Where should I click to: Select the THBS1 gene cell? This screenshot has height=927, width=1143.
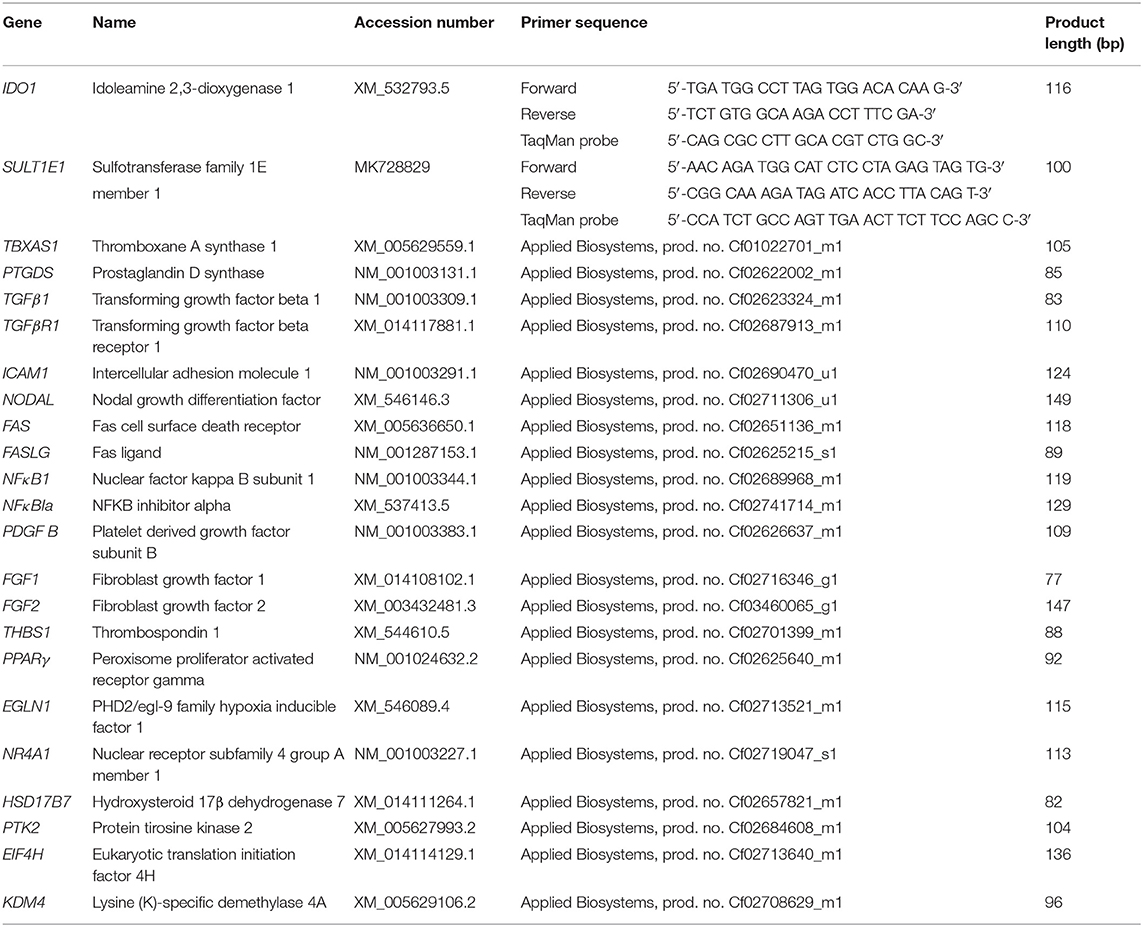(x=26, y=632)
